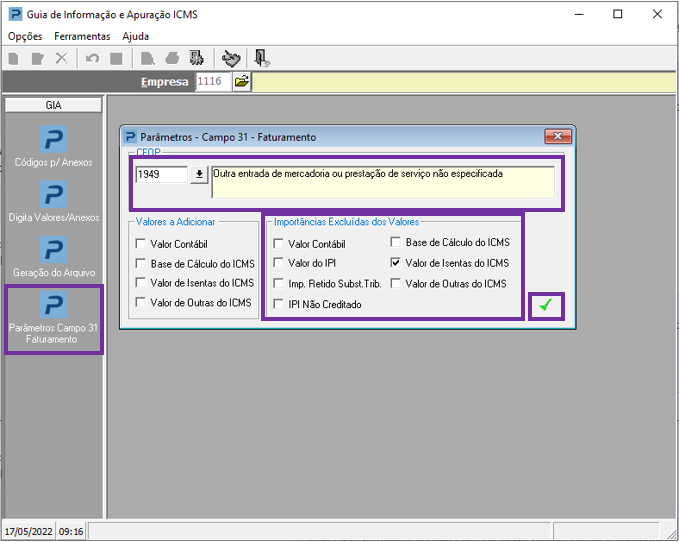Close the Parâmetros Campo 31 dialog
Screen dimensions: 679x542
(557, 137)
